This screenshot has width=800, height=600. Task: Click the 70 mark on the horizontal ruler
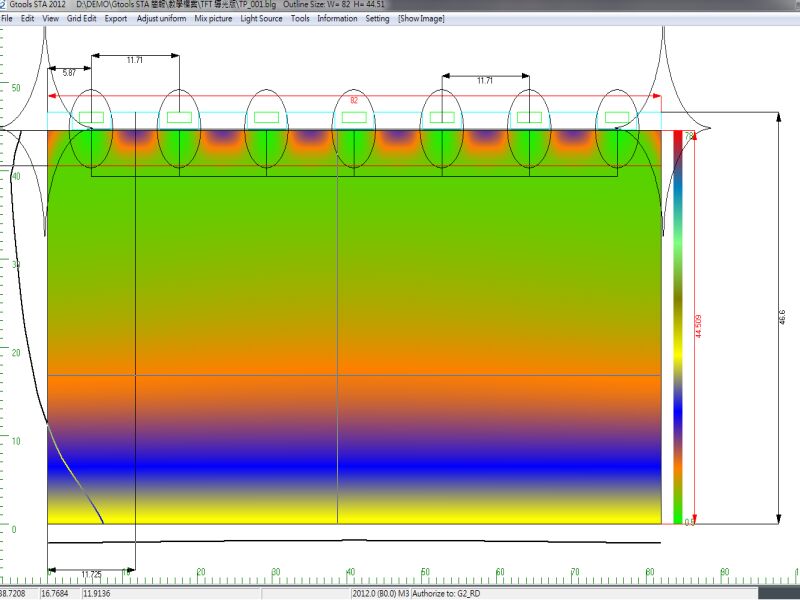coord(575,572)
